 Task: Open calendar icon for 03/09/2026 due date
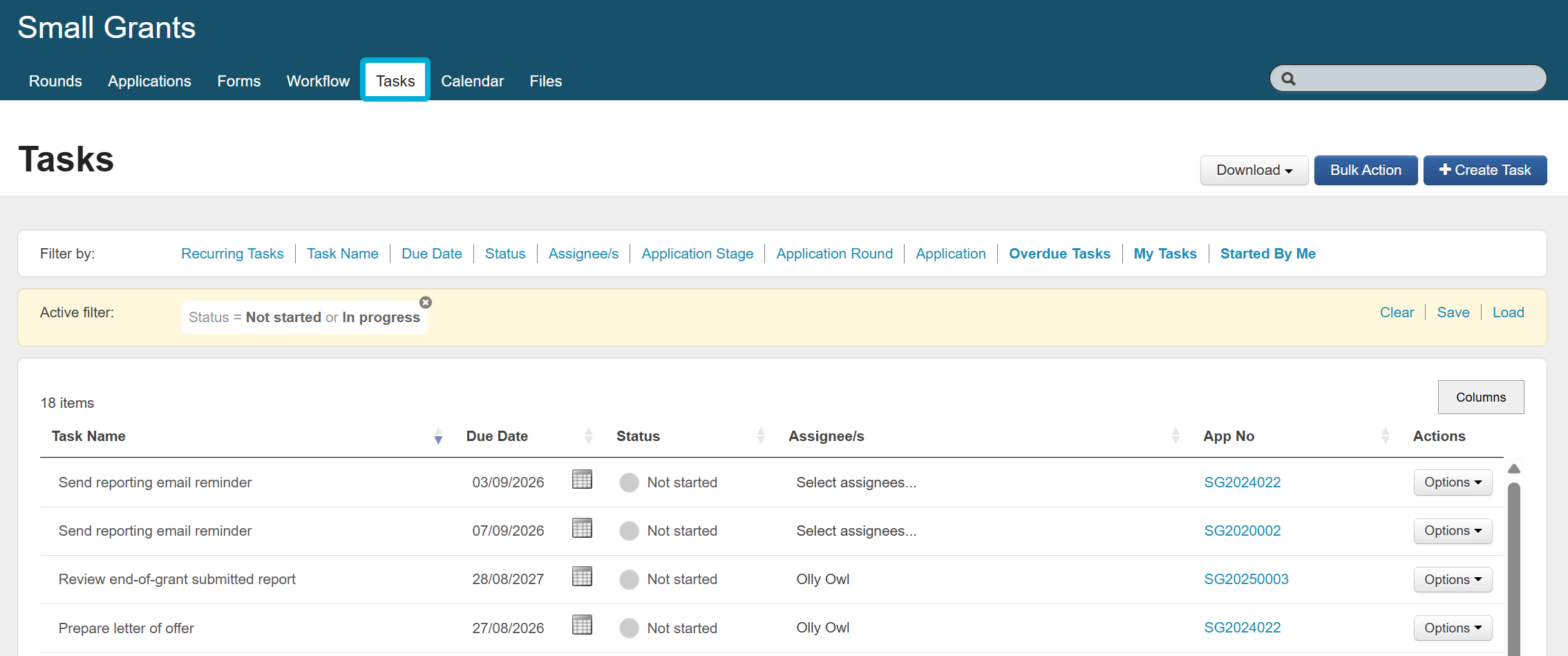tap(582, 479)
